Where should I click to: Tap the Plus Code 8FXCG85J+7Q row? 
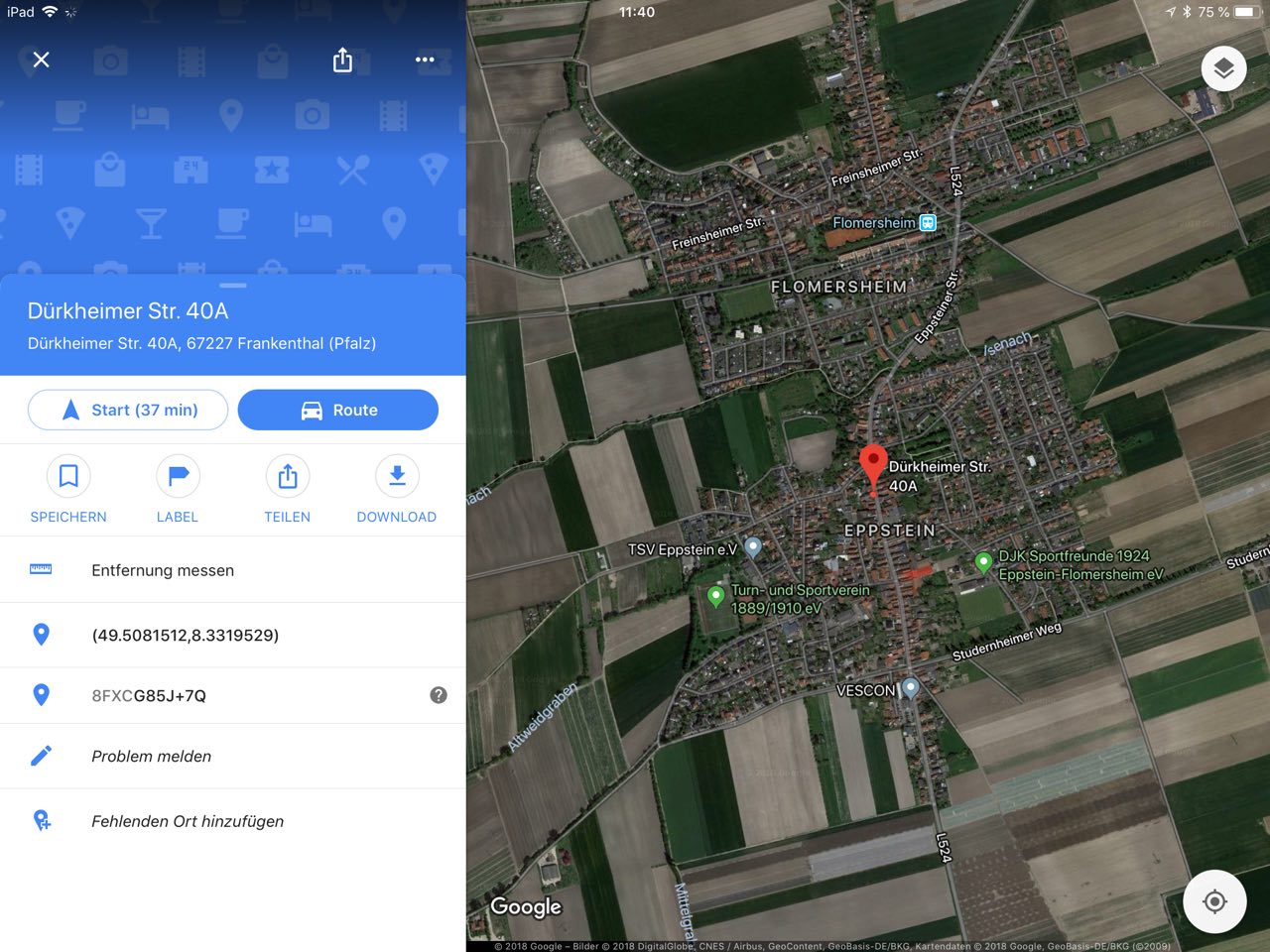(x=233, y=695)
